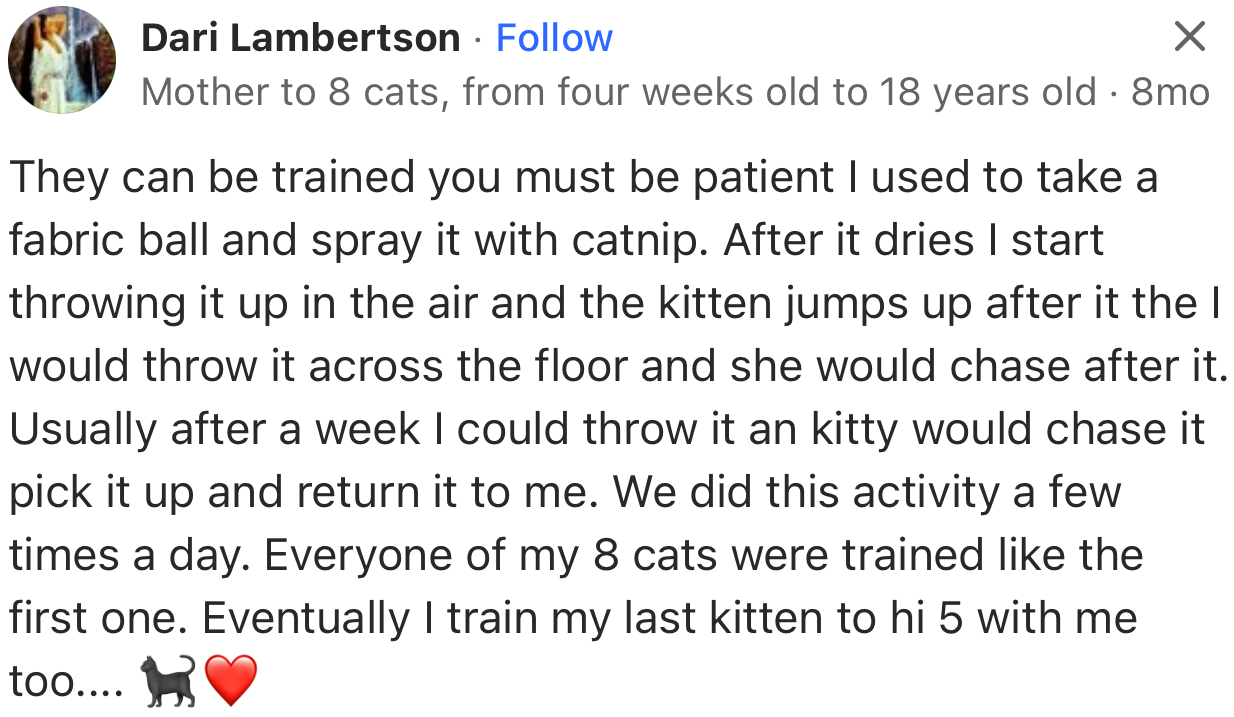Image resolution: width=1234 pixels, height=717 pixels.
Task: Open Dari Lambertson's profile picture
Action: (61, 59)
